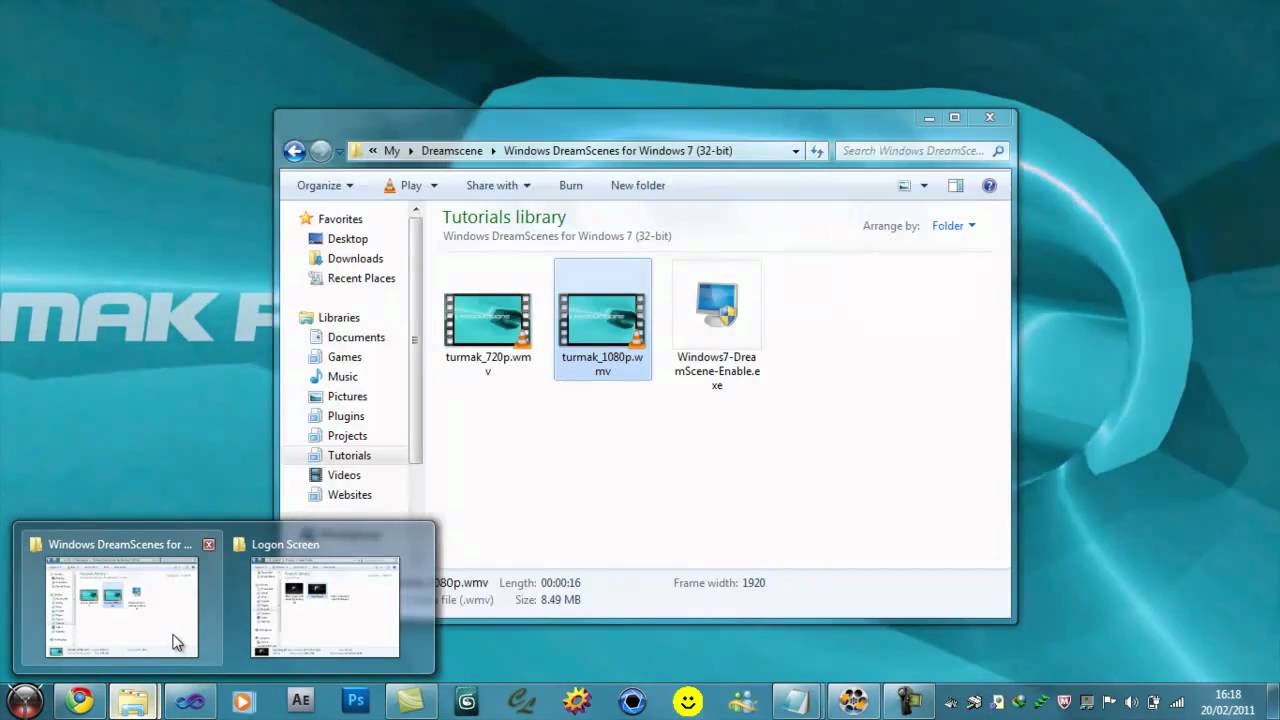This screenshot has height=720, width=1280.
Task: Refresh the folder with refresh button
Action: [x=817, y=151]
